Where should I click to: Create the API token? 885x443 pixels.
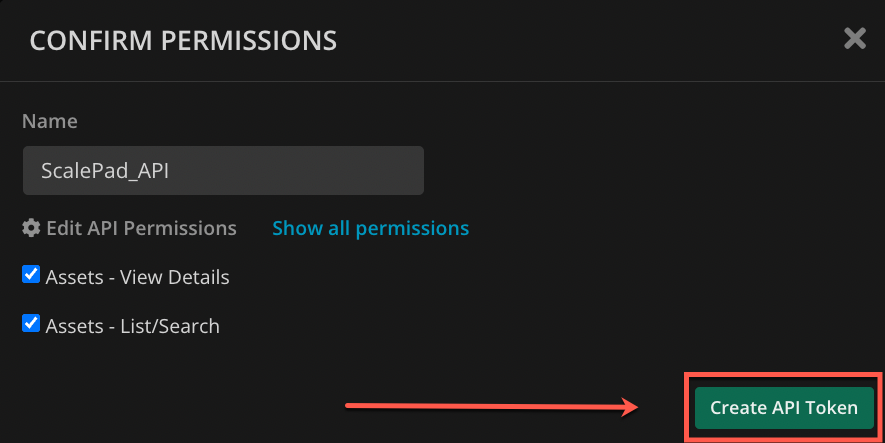784,407
